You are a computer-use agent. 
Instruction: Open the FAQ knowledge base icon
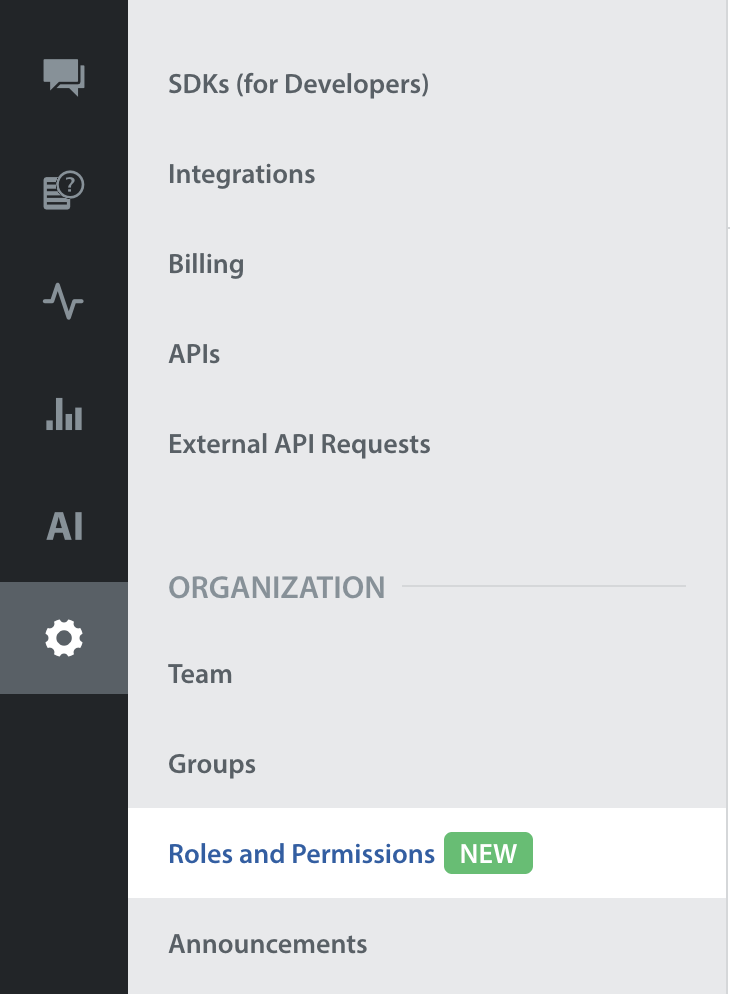click(64, 190)
